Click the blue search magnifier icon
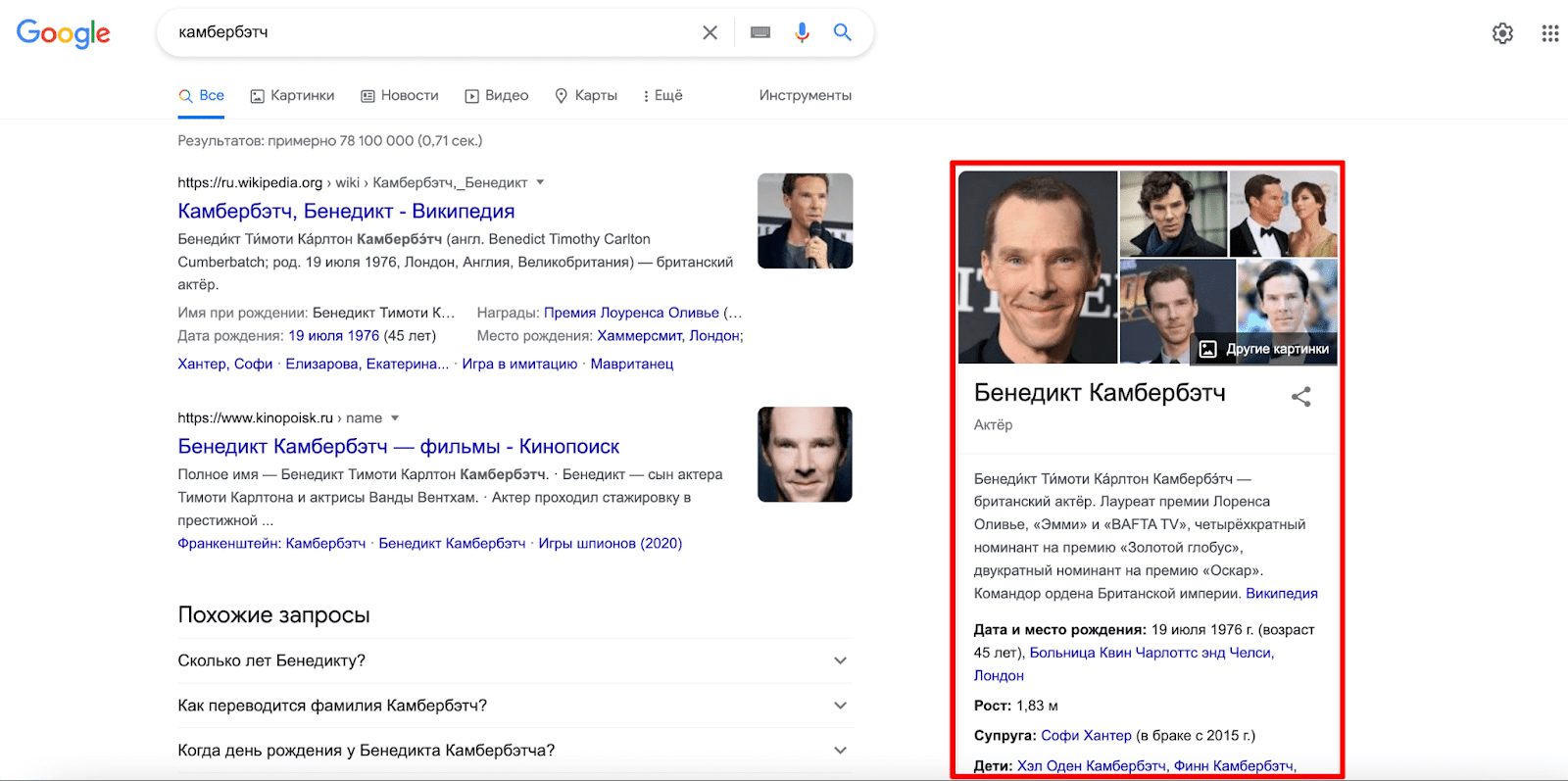The width and height of the screenshot is (1568, 781). pyautogui.click(x=842, y=32)
